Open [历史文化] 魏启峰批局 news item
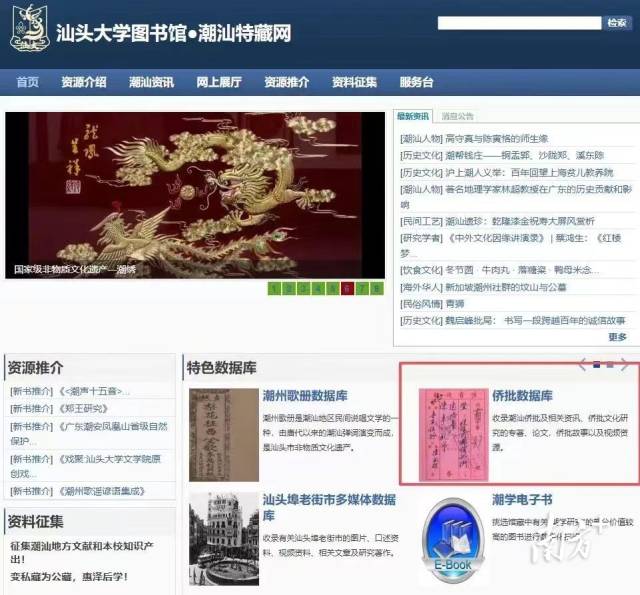640x595 pixels. pos(513,321)
